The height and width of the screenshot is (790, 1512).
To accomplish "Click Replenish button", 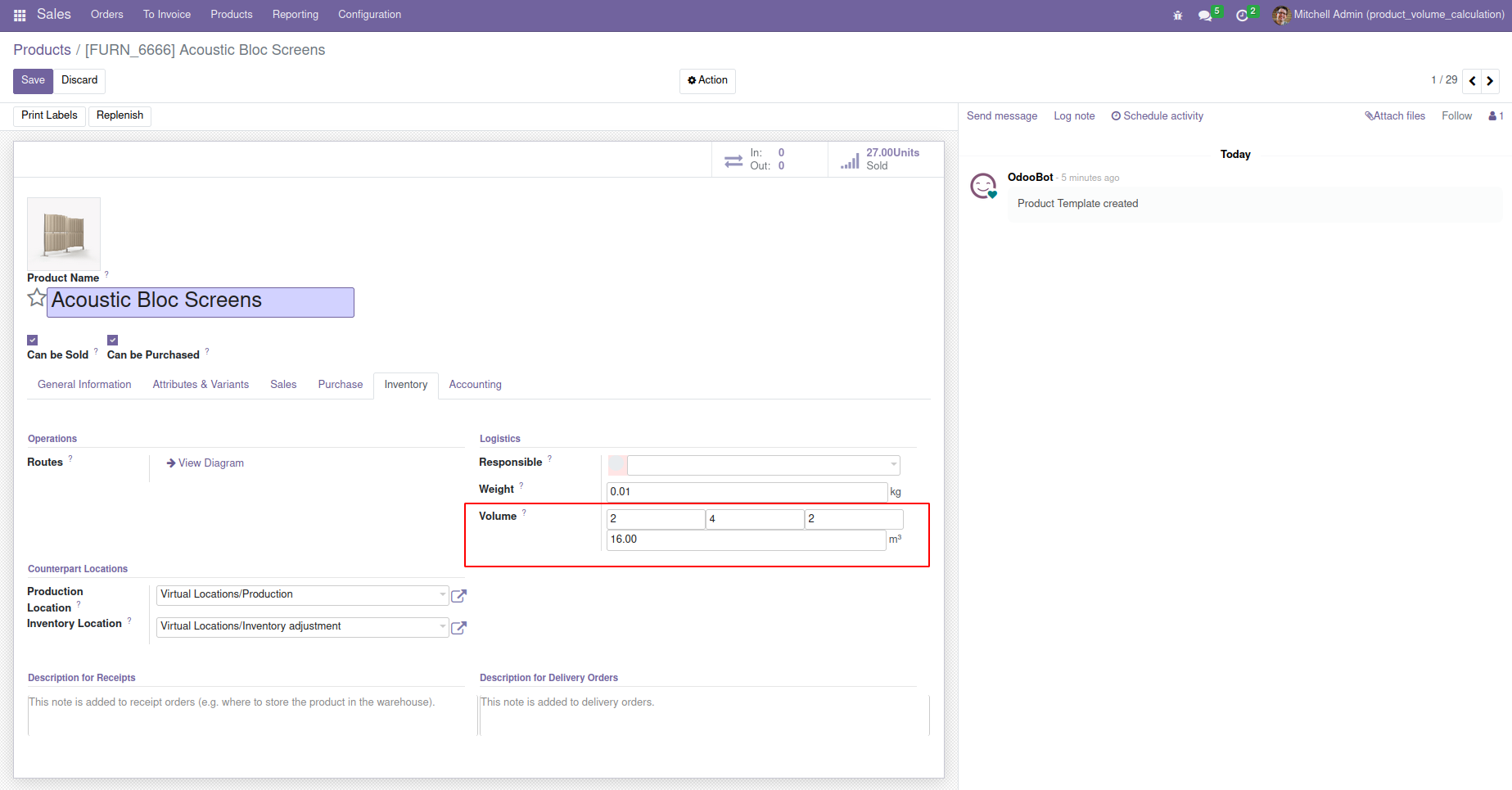I will pyautogui.click(x=120, y=115).
